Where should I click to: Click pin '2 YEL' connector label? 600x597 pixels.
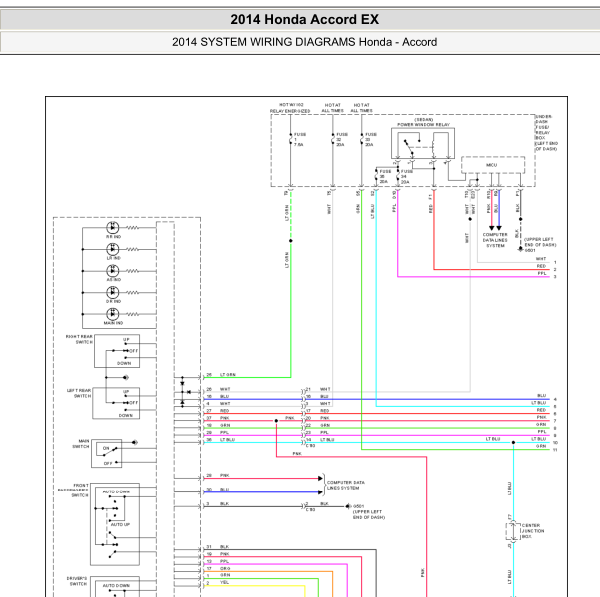[x=218, y=582]
